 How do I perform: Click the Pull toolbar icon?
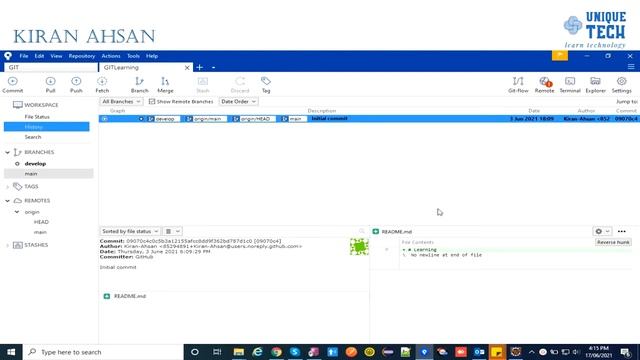[x=50, y=85]
